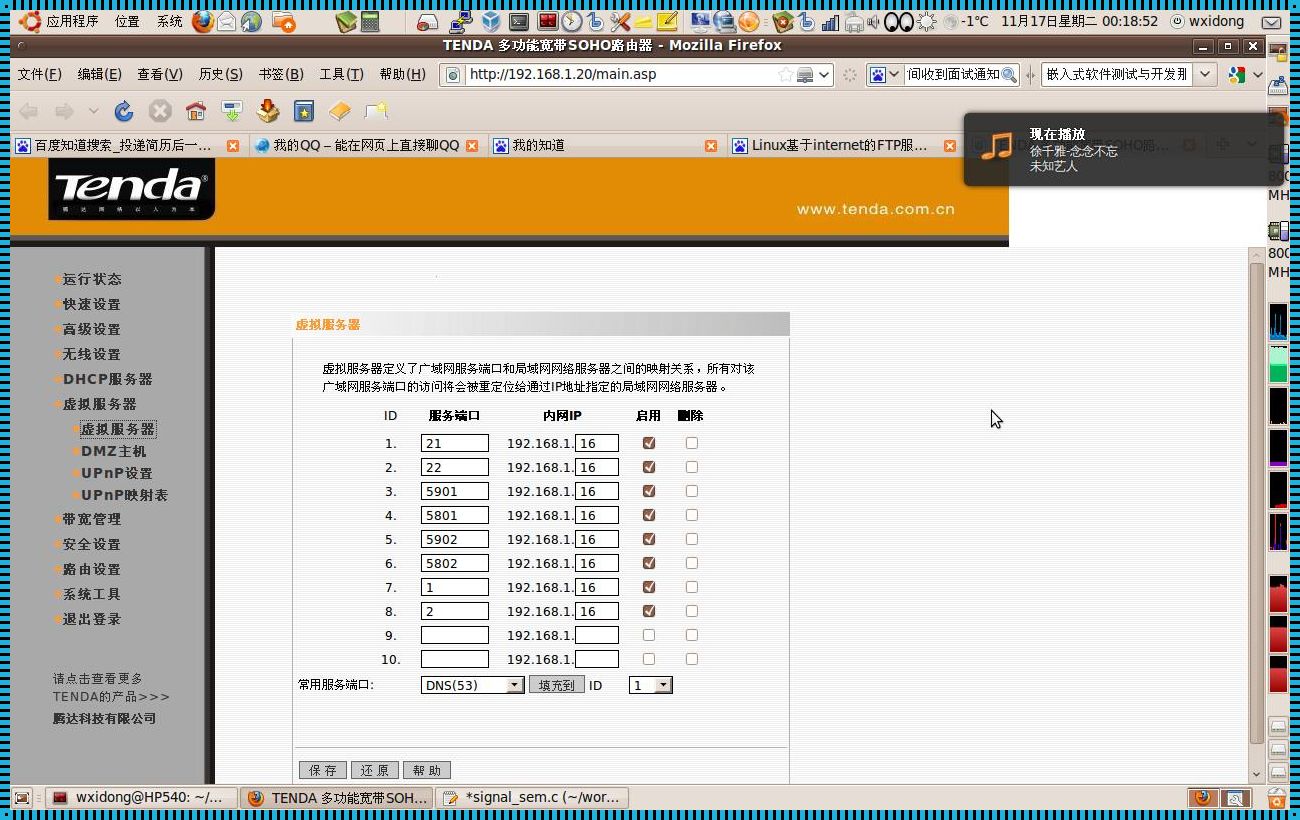Close the 百度知道搜索 tab
1300x820 pixels.
point(233,145)
